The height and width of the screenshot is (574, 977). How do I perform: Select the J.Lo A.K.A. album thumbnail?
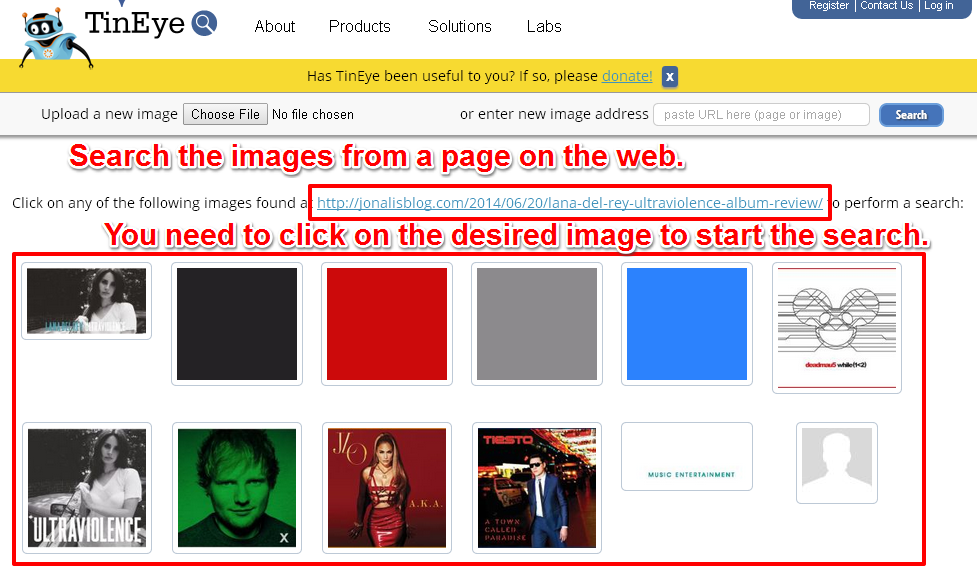click(x=387, y=488)
